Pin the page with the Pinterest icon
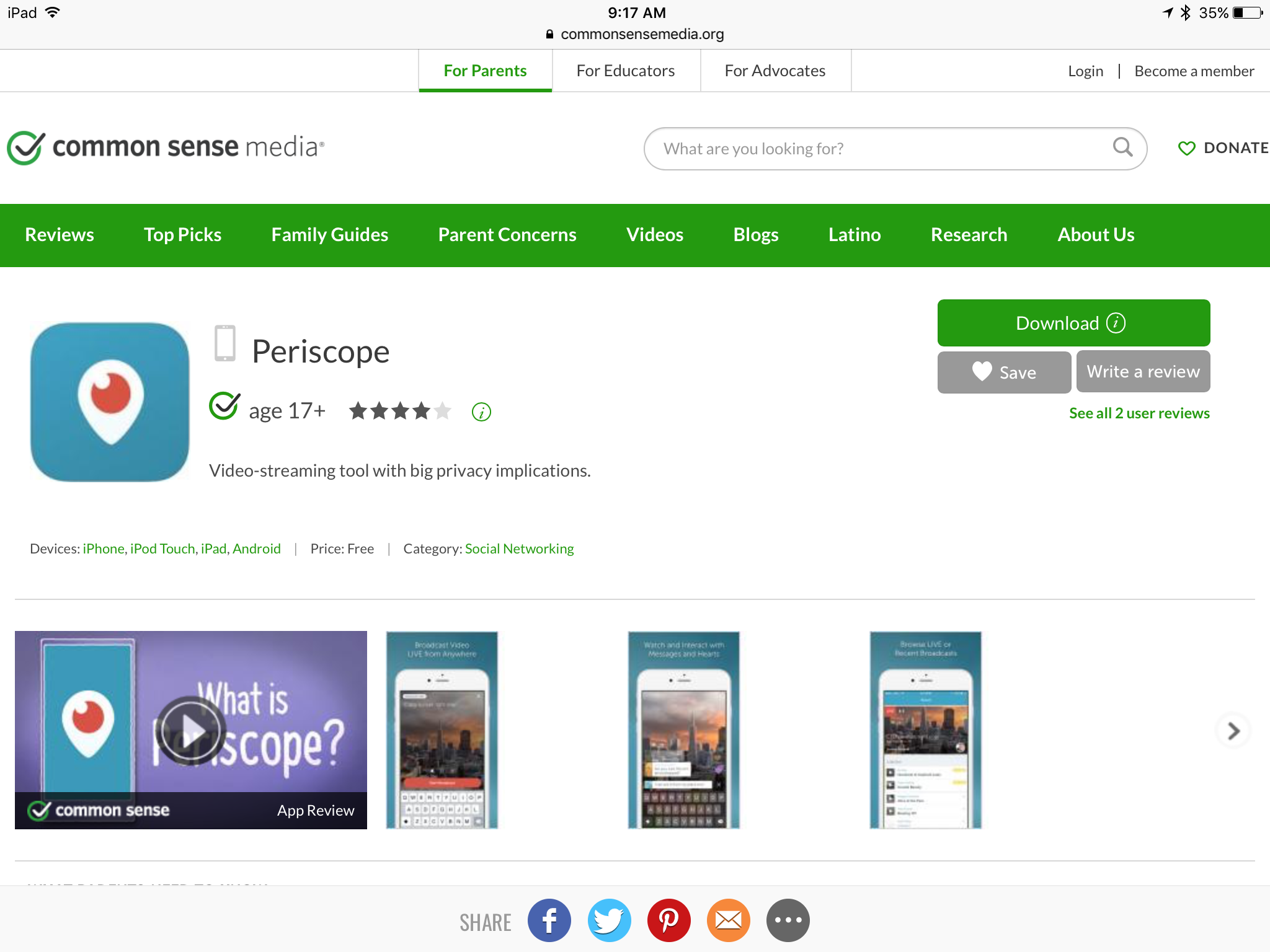 tap(668, 920)
